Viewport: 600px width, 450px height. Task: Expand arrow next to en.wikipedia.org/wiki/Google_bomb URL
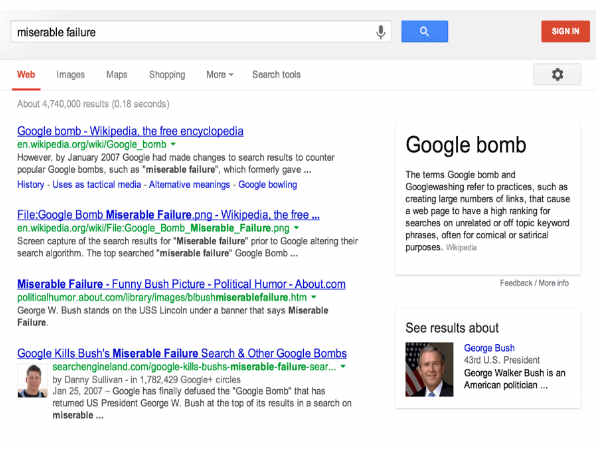(174, 145)
